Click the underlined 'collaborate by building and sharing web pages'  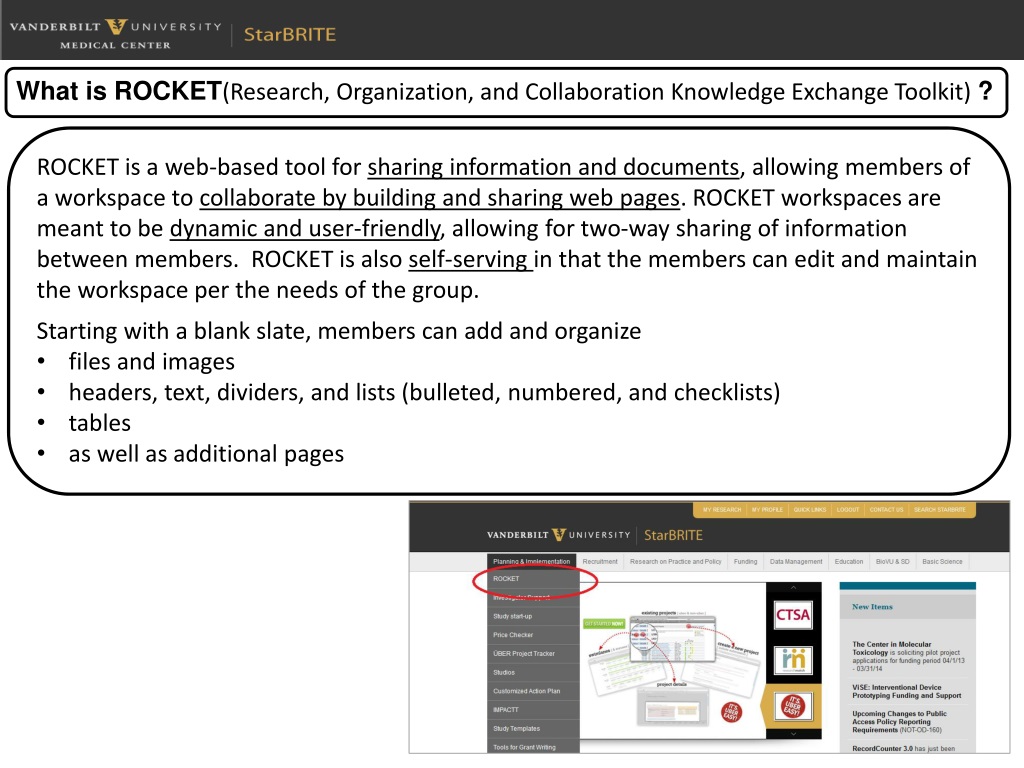[440, 198]
